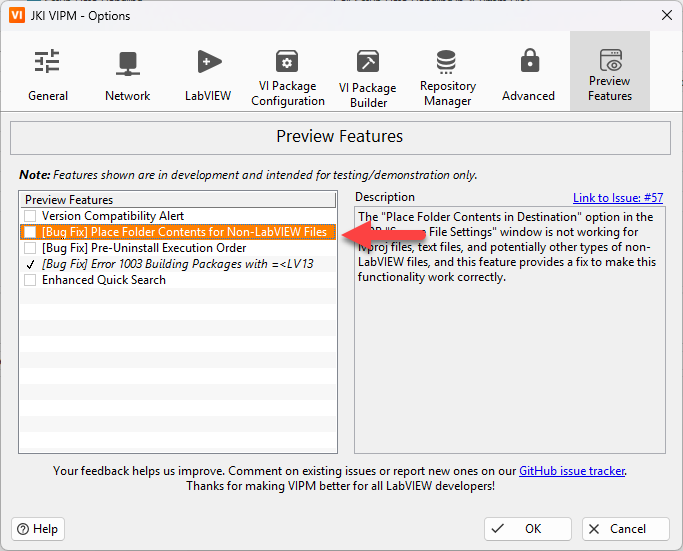The width and height of the screenshot is (683, 551).
Task: Open the GitHub issue tracker link
Action: pyautogui.click(x=573, y=470)
